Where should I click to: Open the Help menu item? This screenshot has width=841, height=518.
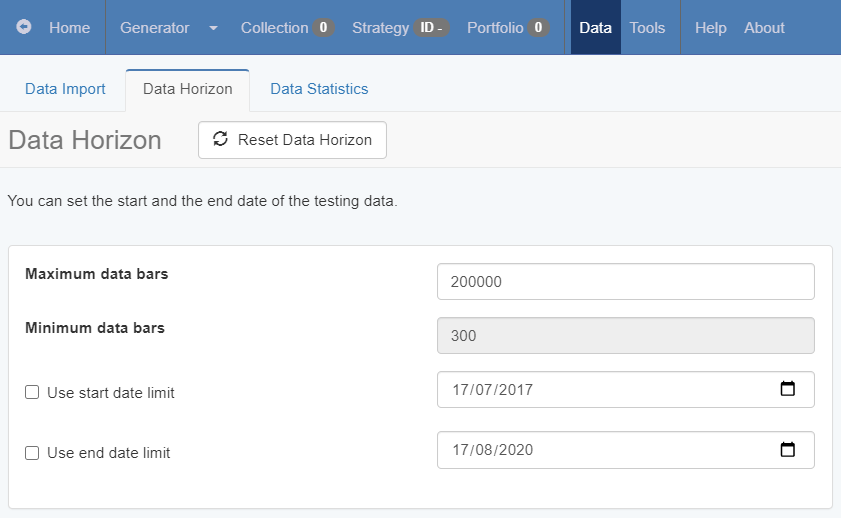tap(710, 28)
